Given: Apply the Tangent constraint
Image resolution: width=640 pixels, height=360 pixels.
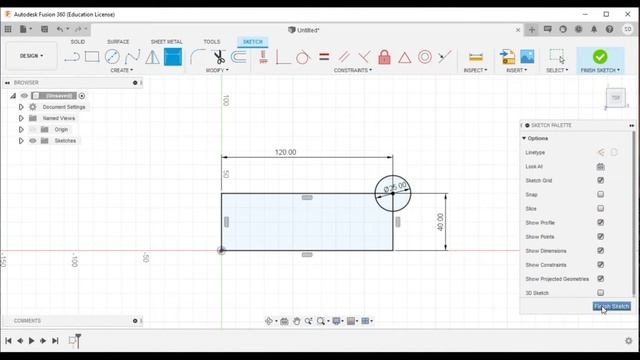Looking at the screenshot, I should coord(303,57).
